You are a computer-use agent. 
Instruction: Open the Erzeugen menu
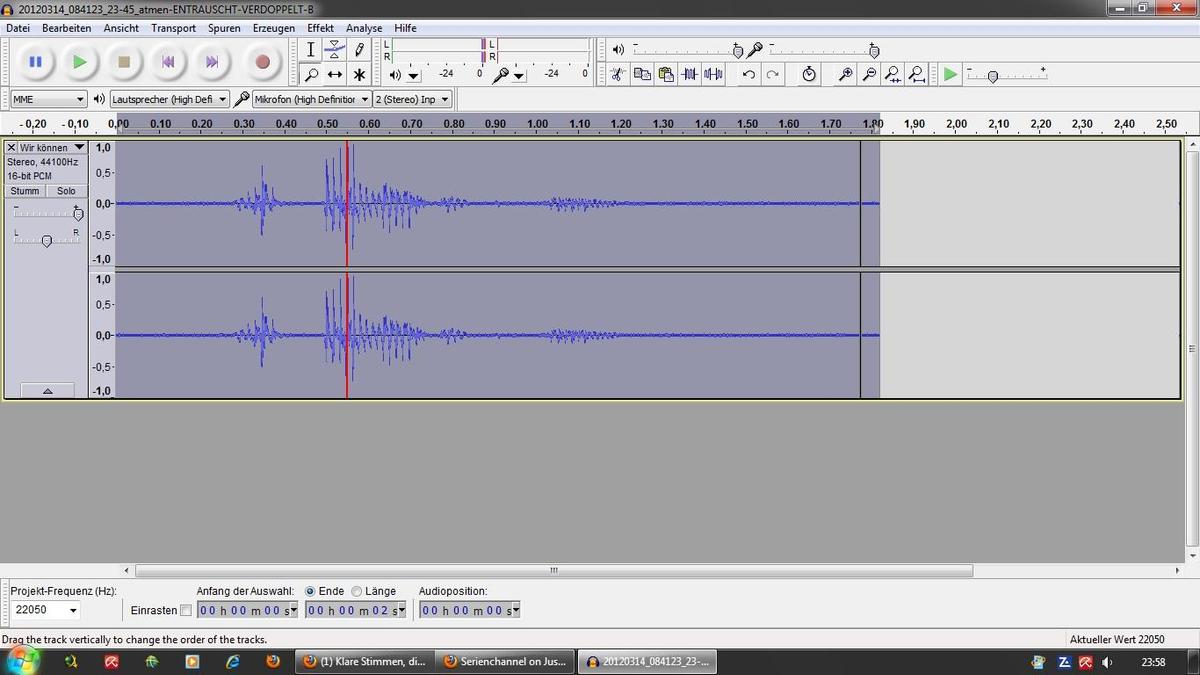tap(274, 28)
